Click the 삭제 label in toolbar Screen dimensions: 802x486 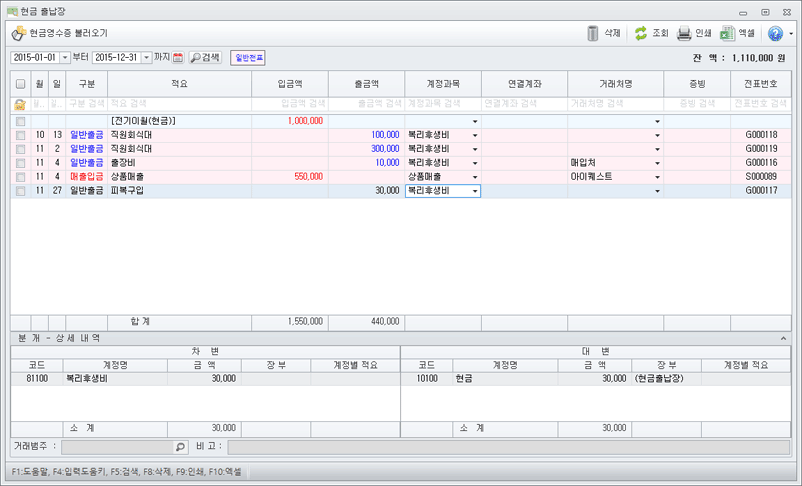612,33
